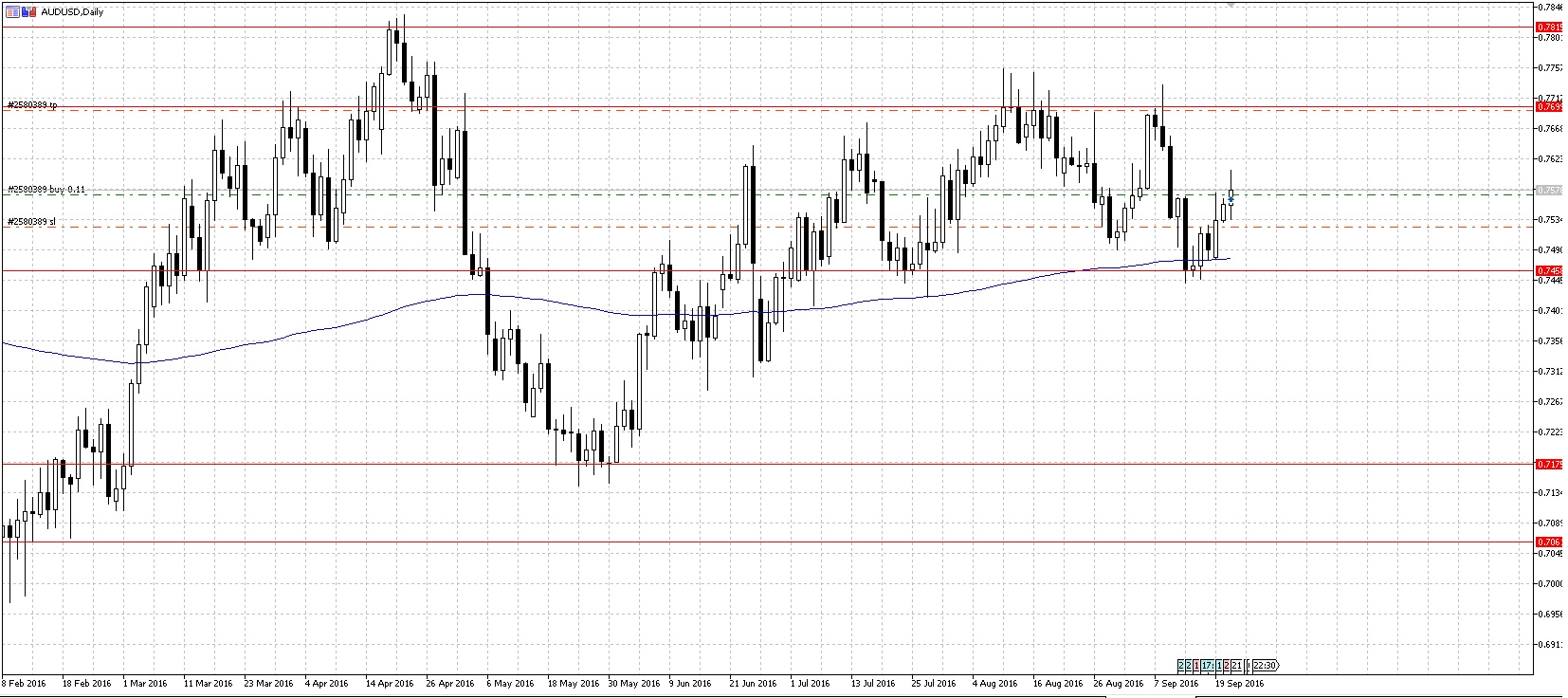Click the red 0.745 price level tag
The image size is (1568, 698).
pyautogui.click(x=1548, y=270)
